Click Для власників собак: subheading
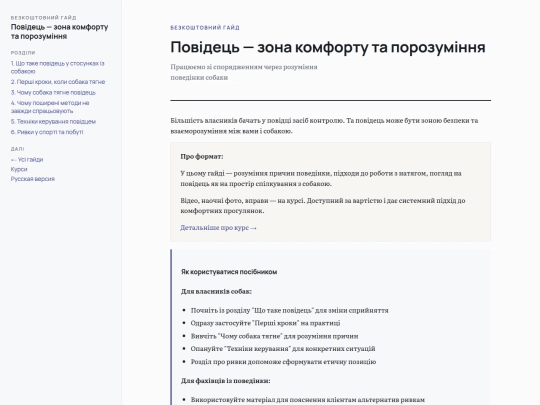Image resolution: width=540 pixels, height=405 pixels. click(x=216, y=291)
